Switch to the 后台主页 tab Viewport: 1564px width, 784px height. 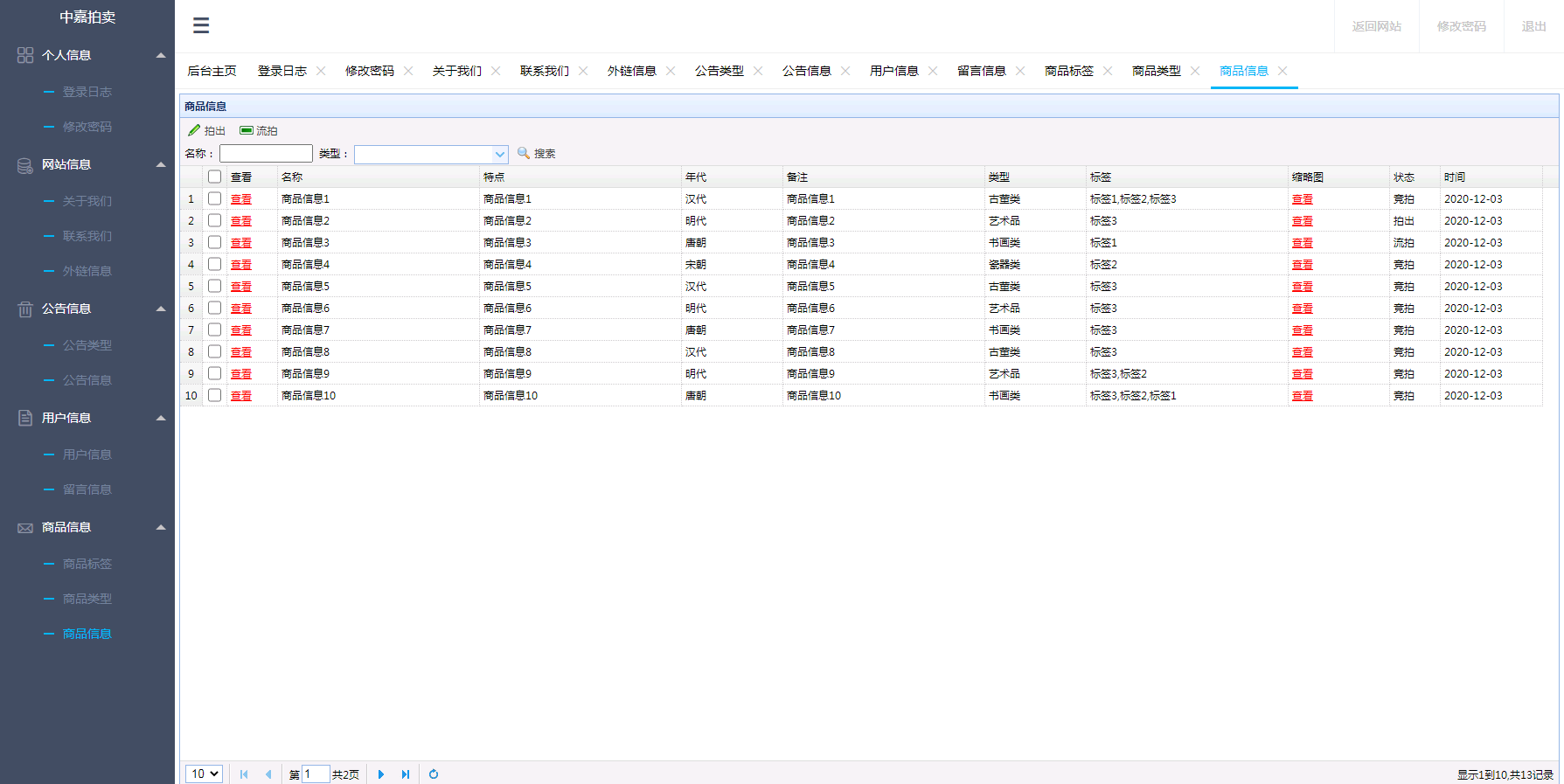212,71
